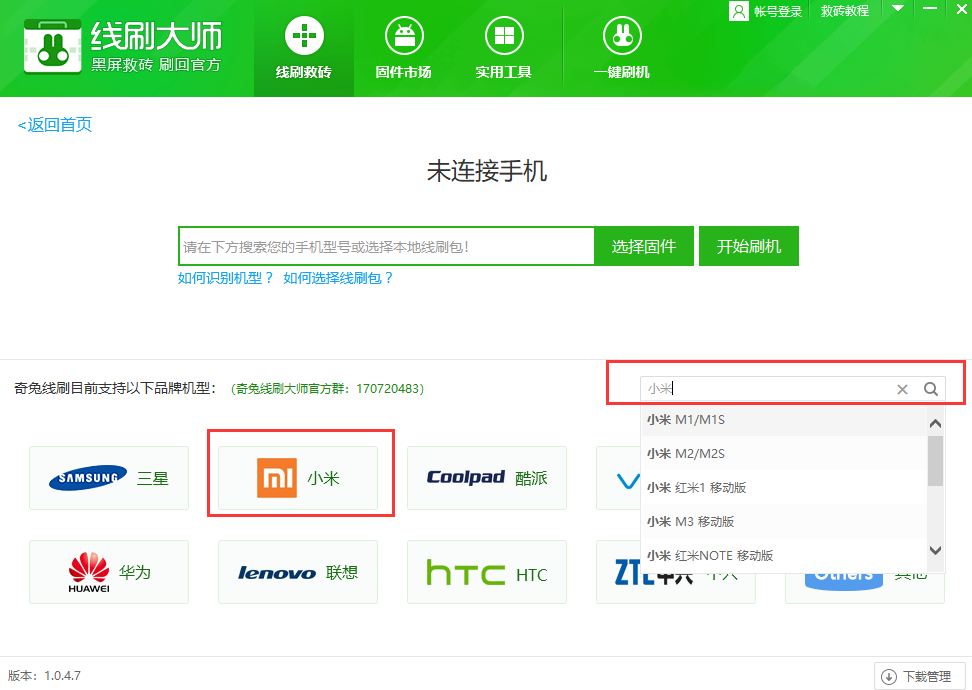The height and width of the screenshot is (690, 972).
Task: Click the 线刷大师 rabbit logo icon
Action: [53, 47]
